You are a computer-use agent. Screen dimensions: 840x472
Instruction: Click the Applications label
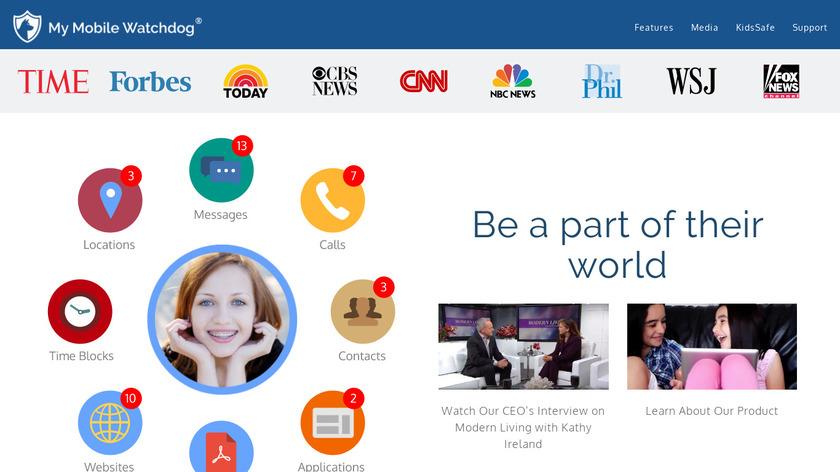click(x=331, y=466)
